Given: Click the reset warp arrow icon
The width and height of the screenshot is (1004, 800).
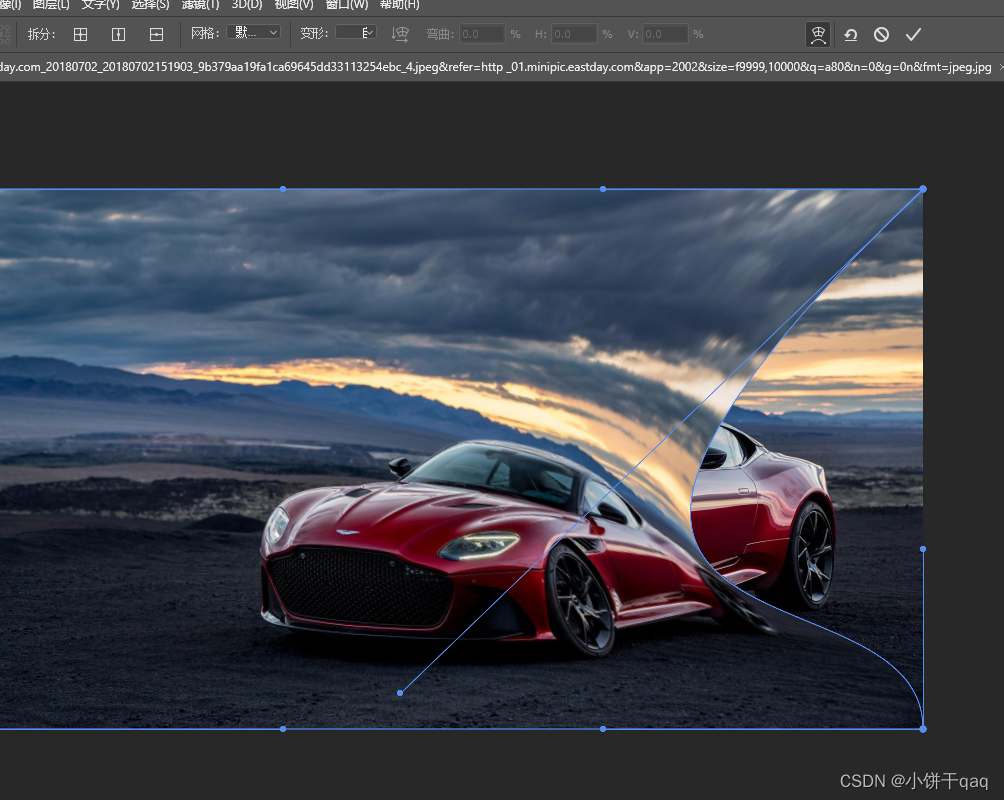Looking at the screenshot, I should tap(851, 35).
